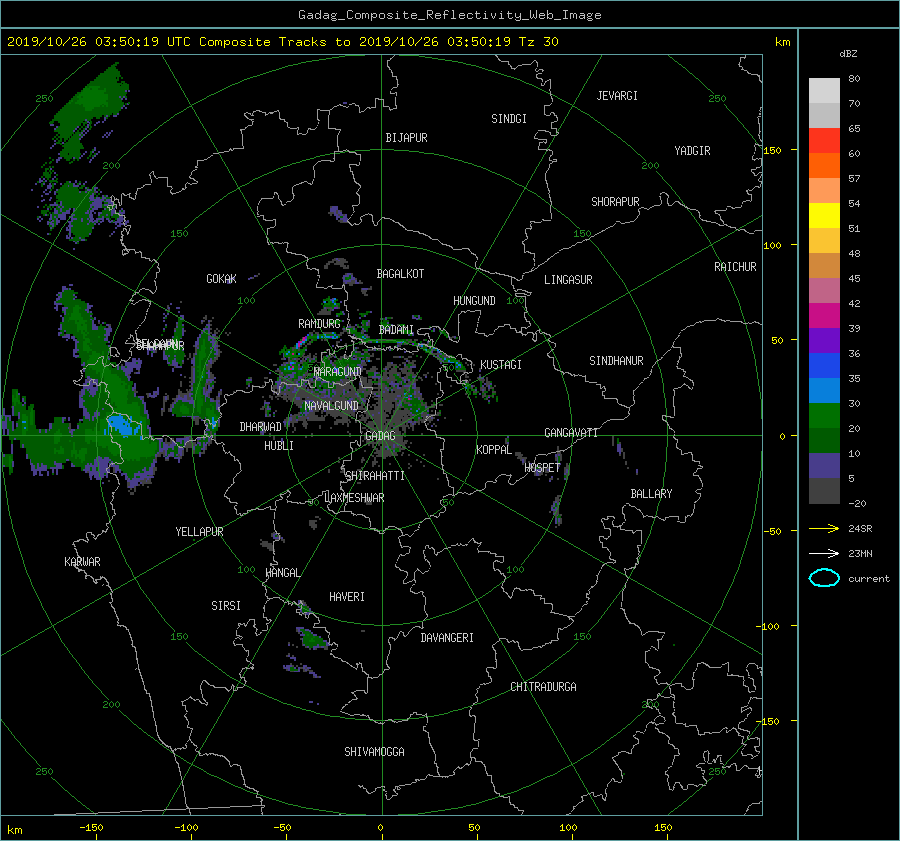Click the yellow 24SR arrow legend icon
The image size is (900, 841).
[x=824, y=528]
